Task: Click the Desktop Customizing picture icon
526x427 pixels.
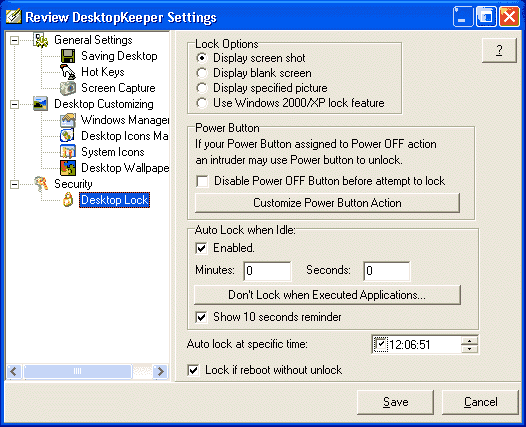Action: [x=41, y=104]
